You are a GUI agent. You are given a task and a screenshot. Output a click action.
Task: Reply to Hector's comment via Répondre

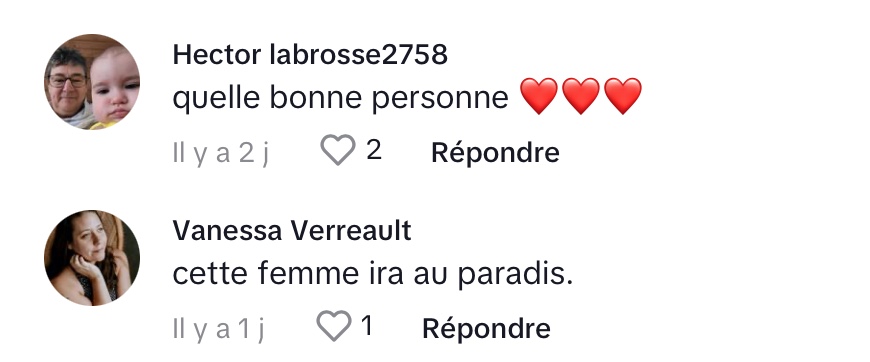495,152
